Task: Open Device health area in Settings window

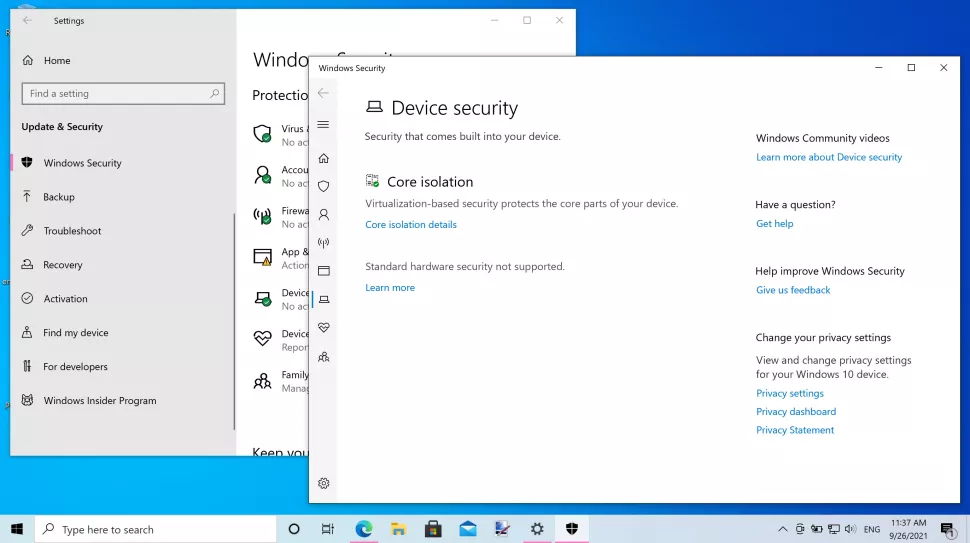Action: (x=280, y=340)
